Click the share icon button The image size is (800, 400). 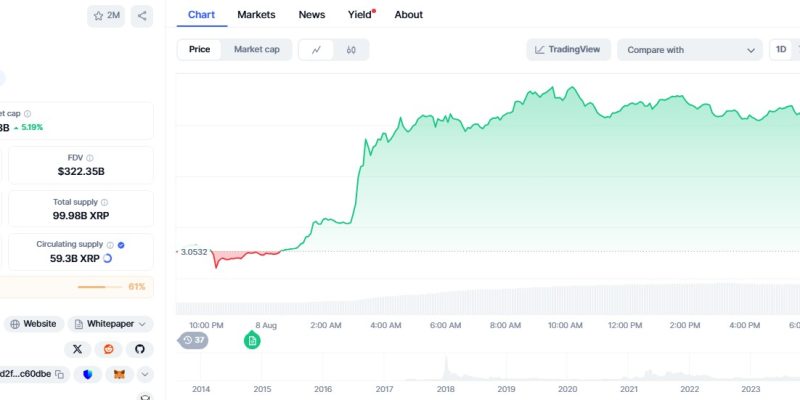(142, 16)
